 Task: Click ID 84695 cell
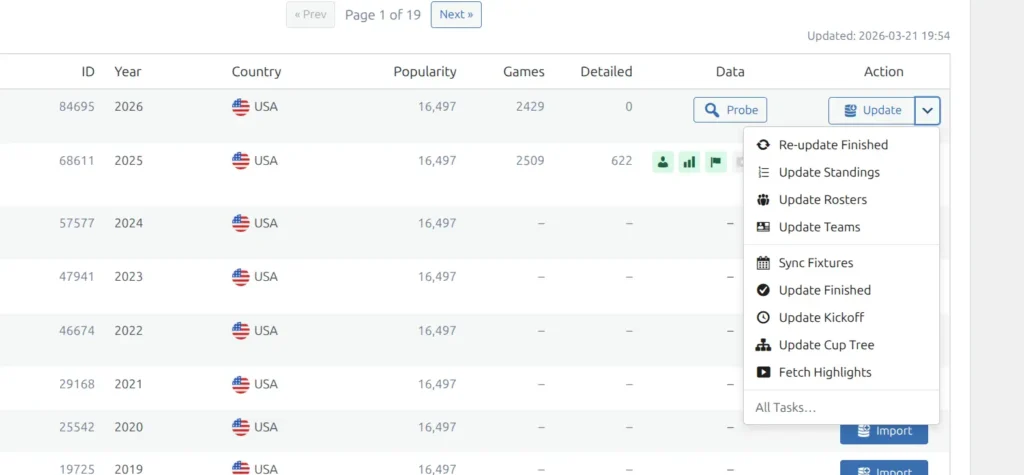[76, 106]
